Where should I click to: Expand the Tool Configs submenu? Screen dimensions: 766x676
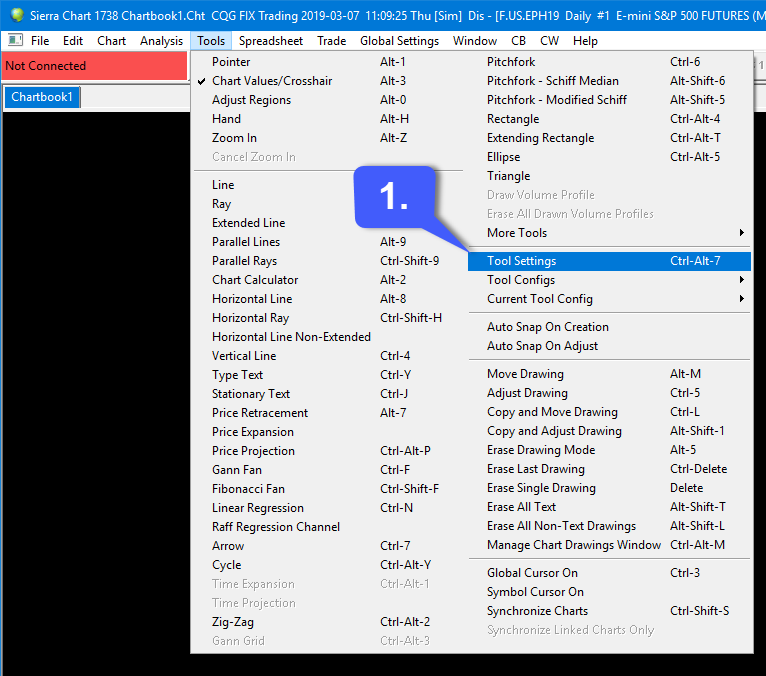tap(609, 280)
